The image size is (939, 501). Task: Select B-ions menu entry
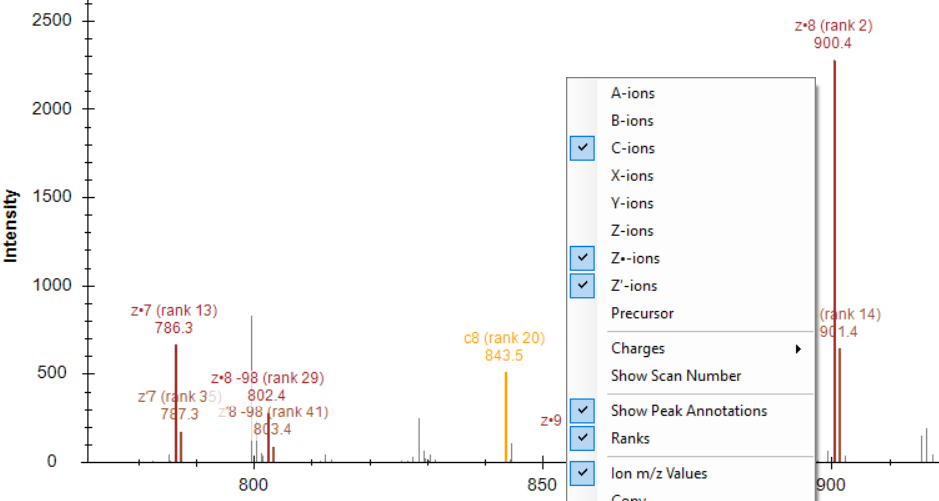pos(632,121)
